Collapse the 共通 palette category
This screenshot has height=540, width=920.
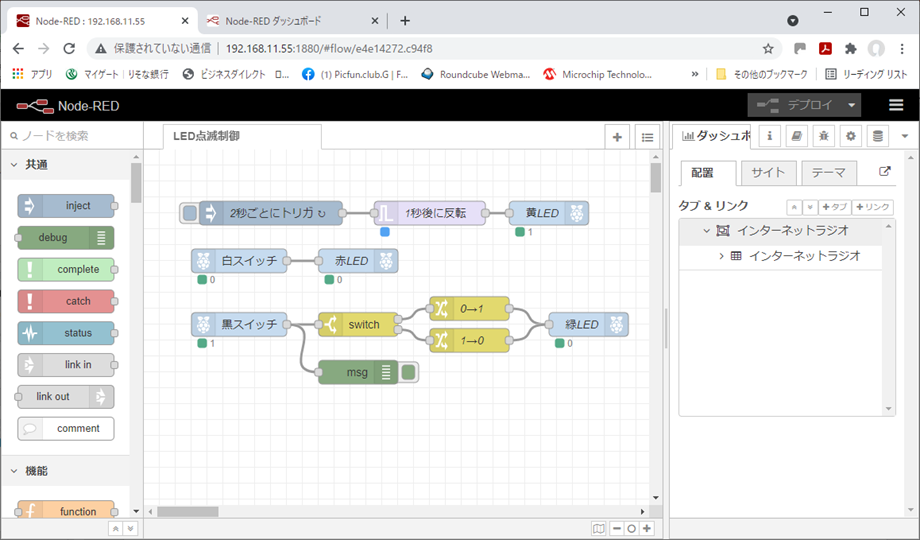point(14,164)
